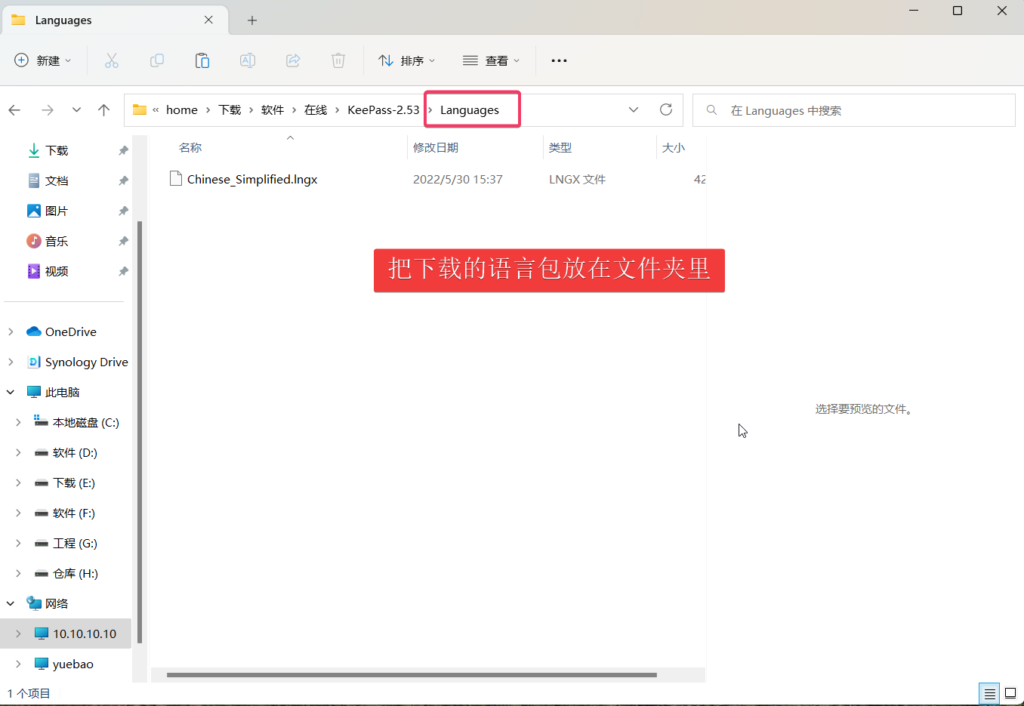Delete the file with the trash icon
Viewport: 1024px width, 706px height.
click(338, 60)
